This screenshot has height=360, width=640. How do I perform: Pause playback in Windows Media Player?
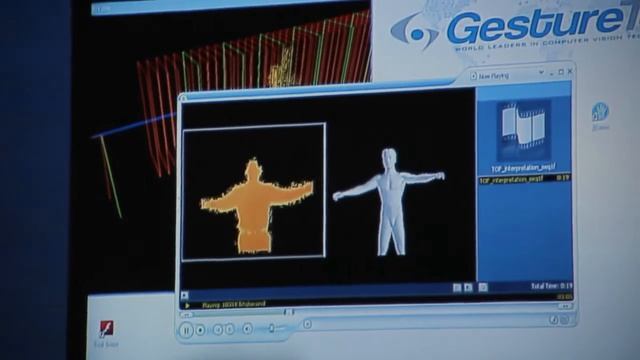click(186, 331)
